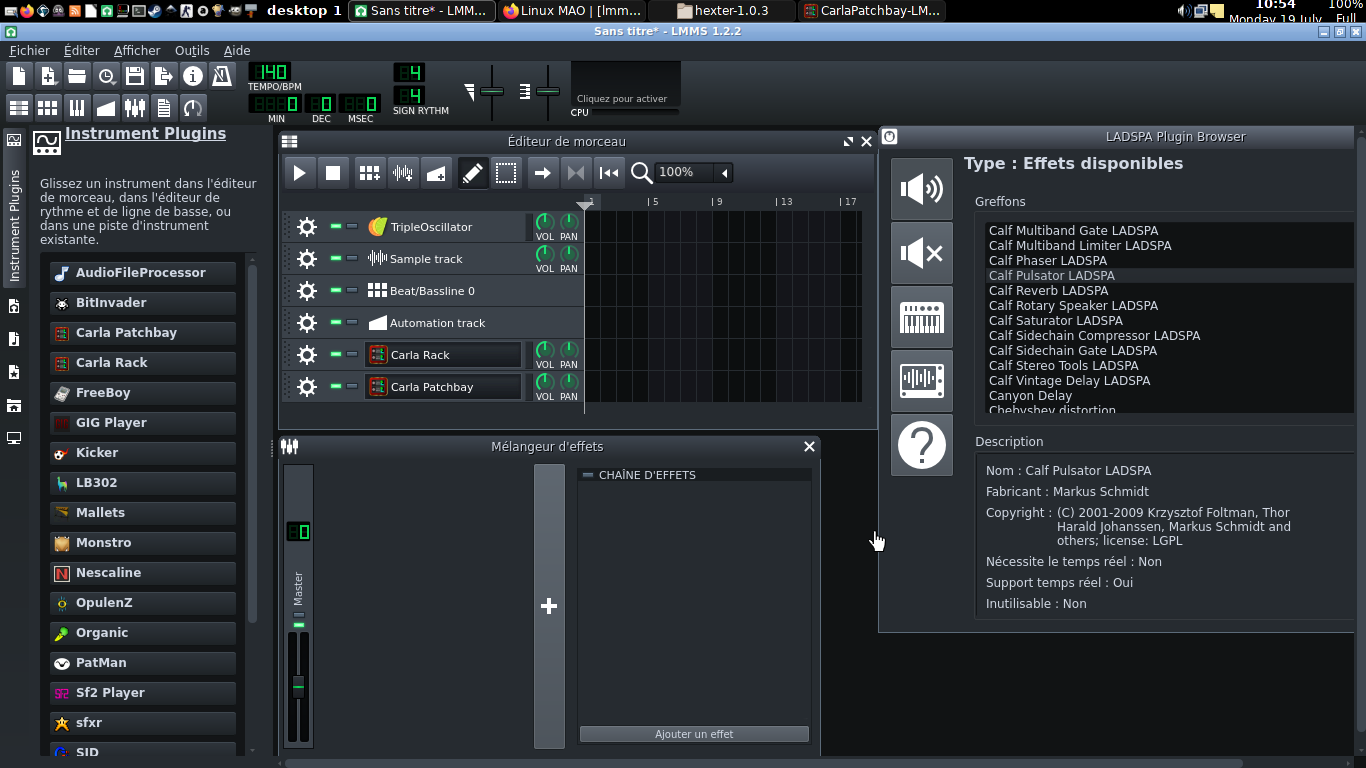Open gear settings for TripleOscillator track

(307, 227)
